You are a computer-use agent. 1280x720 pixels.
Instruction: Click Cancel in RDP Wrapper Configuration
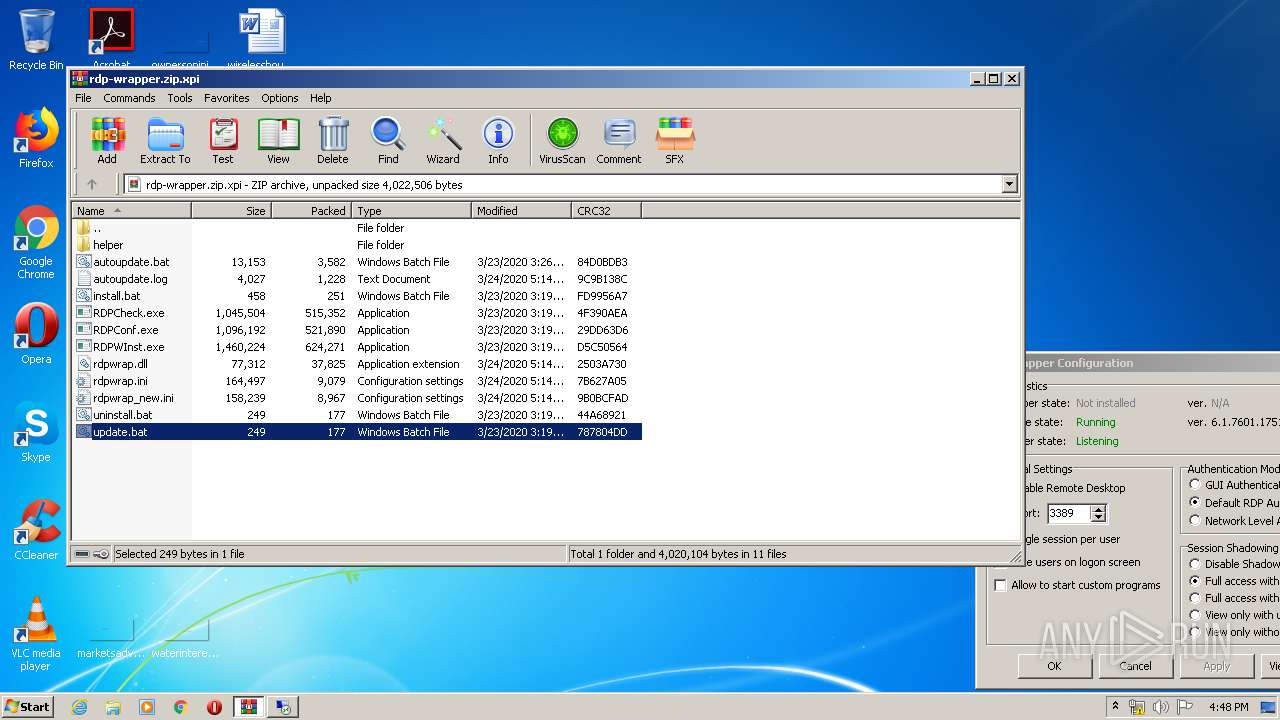[x=1135, y=666]
